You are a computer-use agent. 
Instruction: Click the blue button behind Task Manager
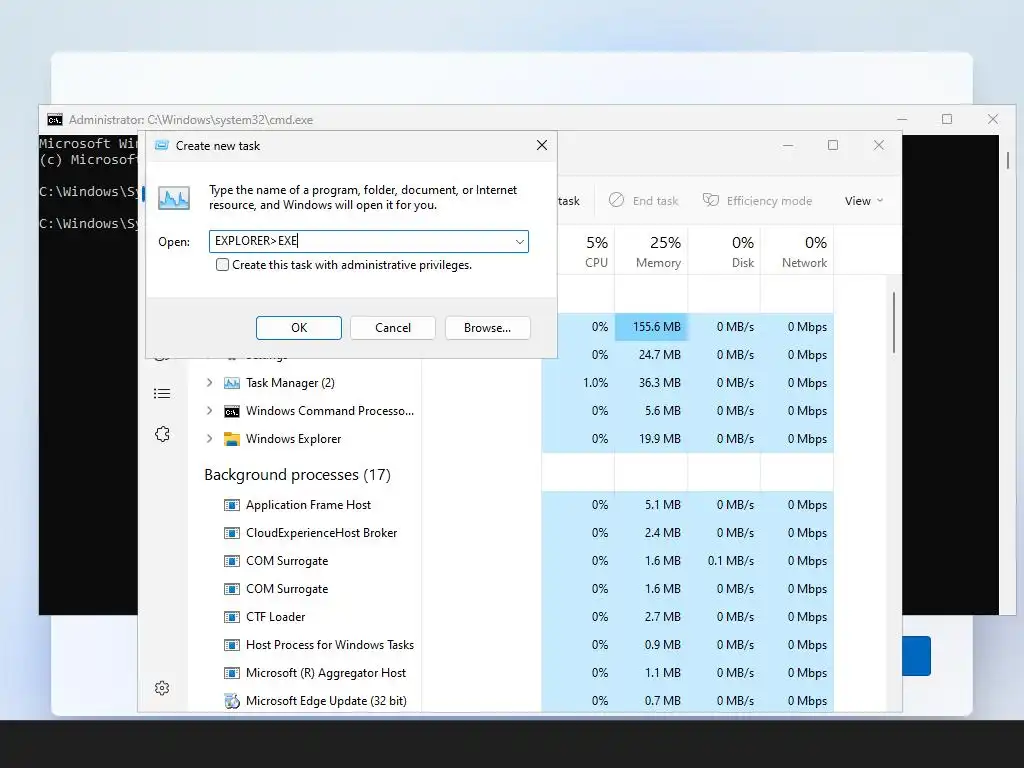tap(916, 656)
